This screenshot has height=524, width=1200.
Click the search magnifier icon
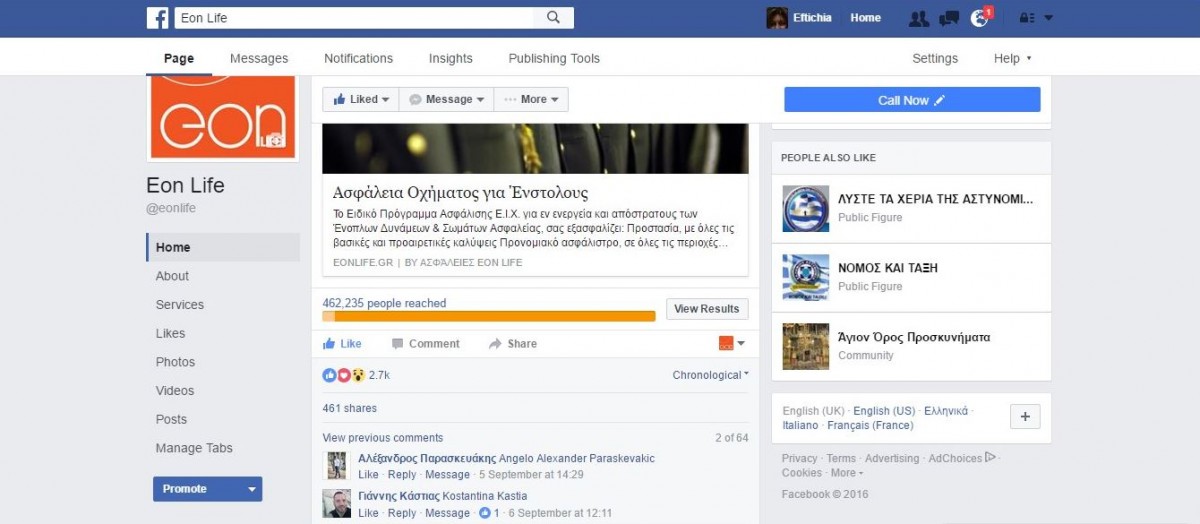(553, 17)
